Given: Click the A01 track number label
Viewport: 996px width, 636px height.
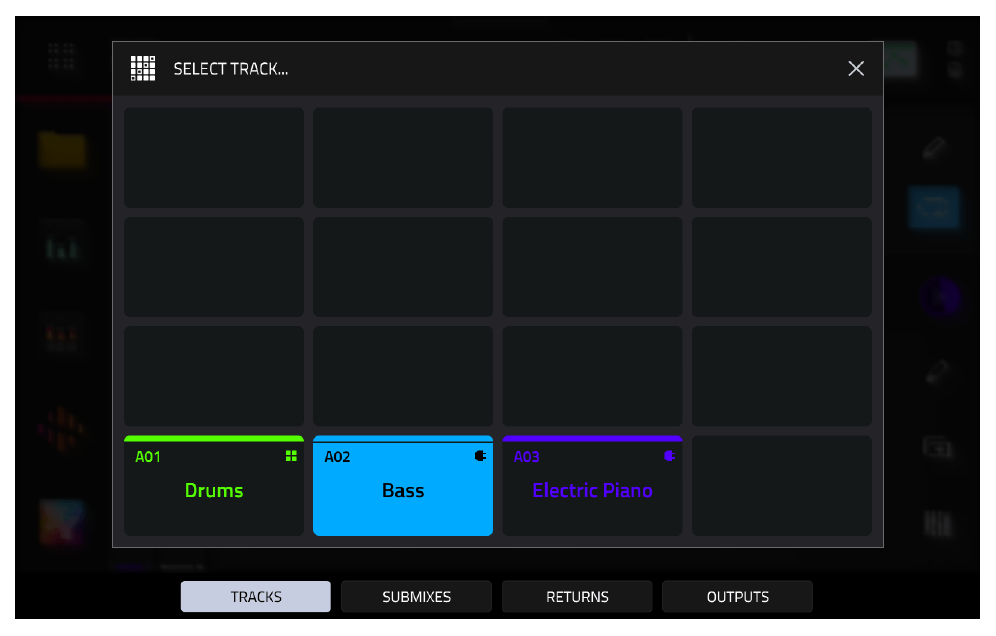Looking at the screenshot, I should coord(148,457).
